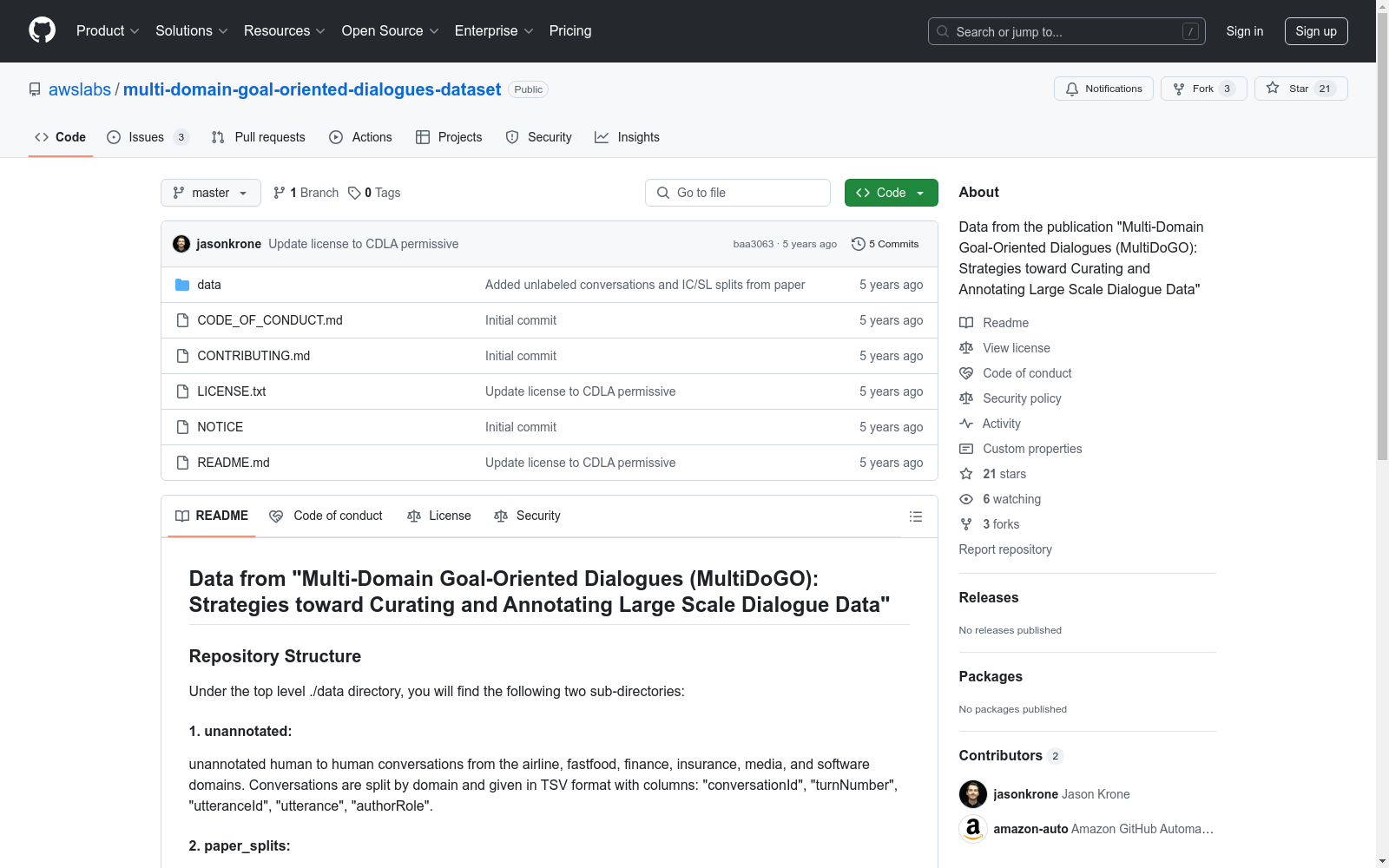Open the repository name link
Screen dimensions: 1389x868
[x=313, y=89]
